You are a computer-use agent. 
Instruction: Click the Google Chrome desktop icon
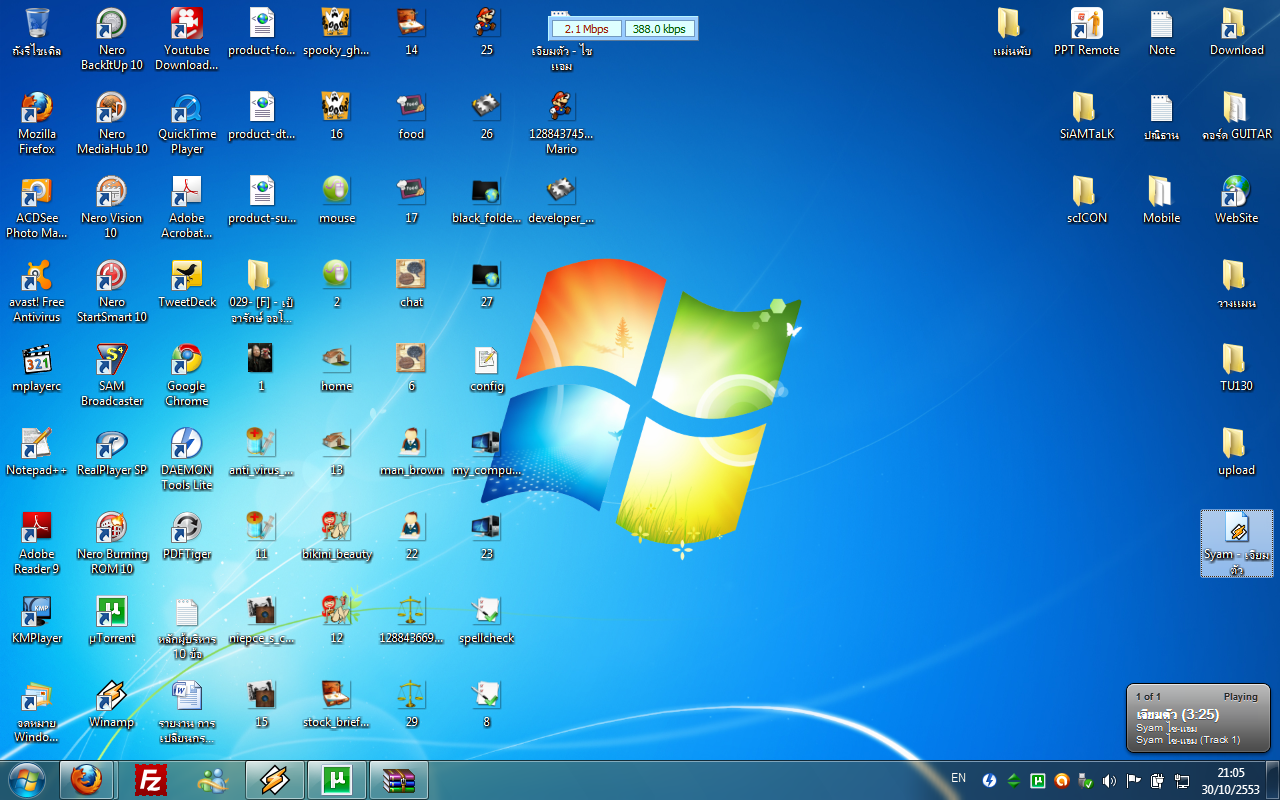pos(187,374)
